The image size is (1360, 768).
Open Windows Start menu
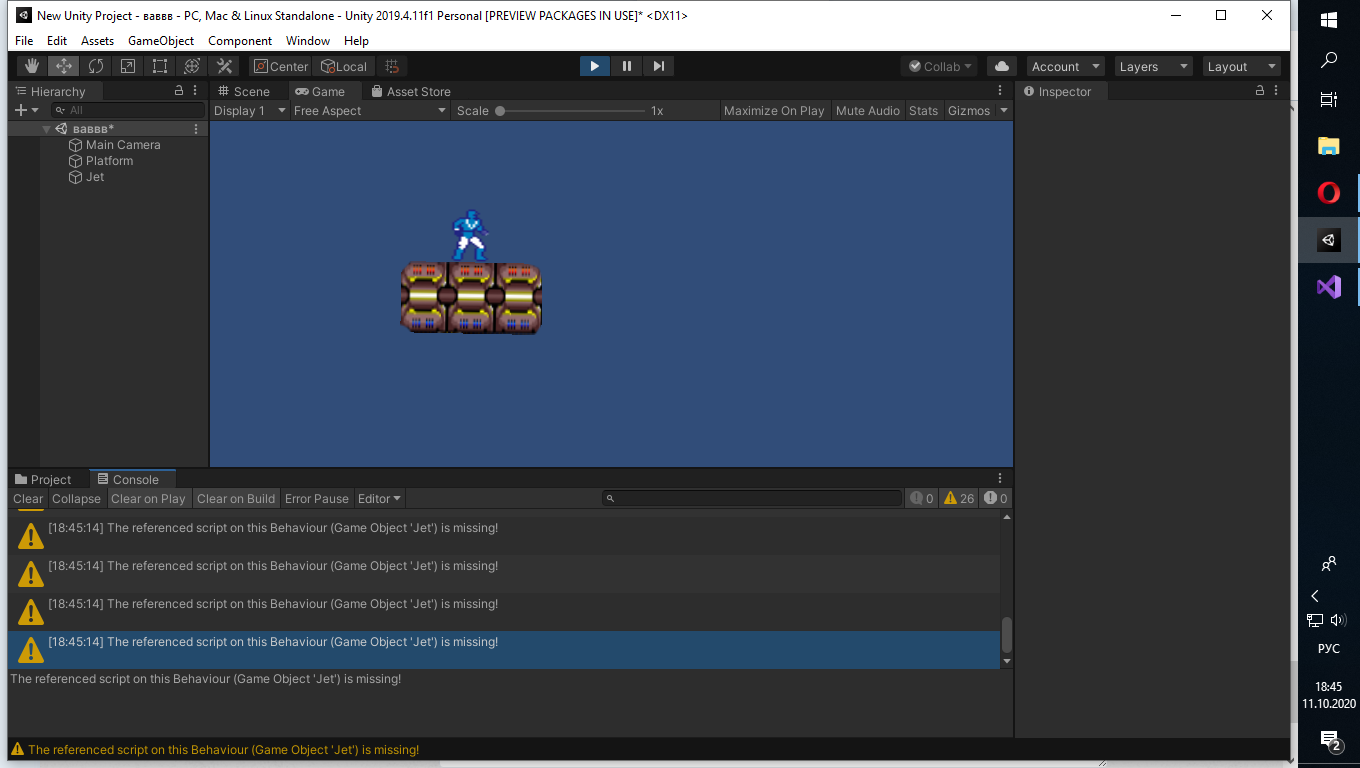[1329, 20]
